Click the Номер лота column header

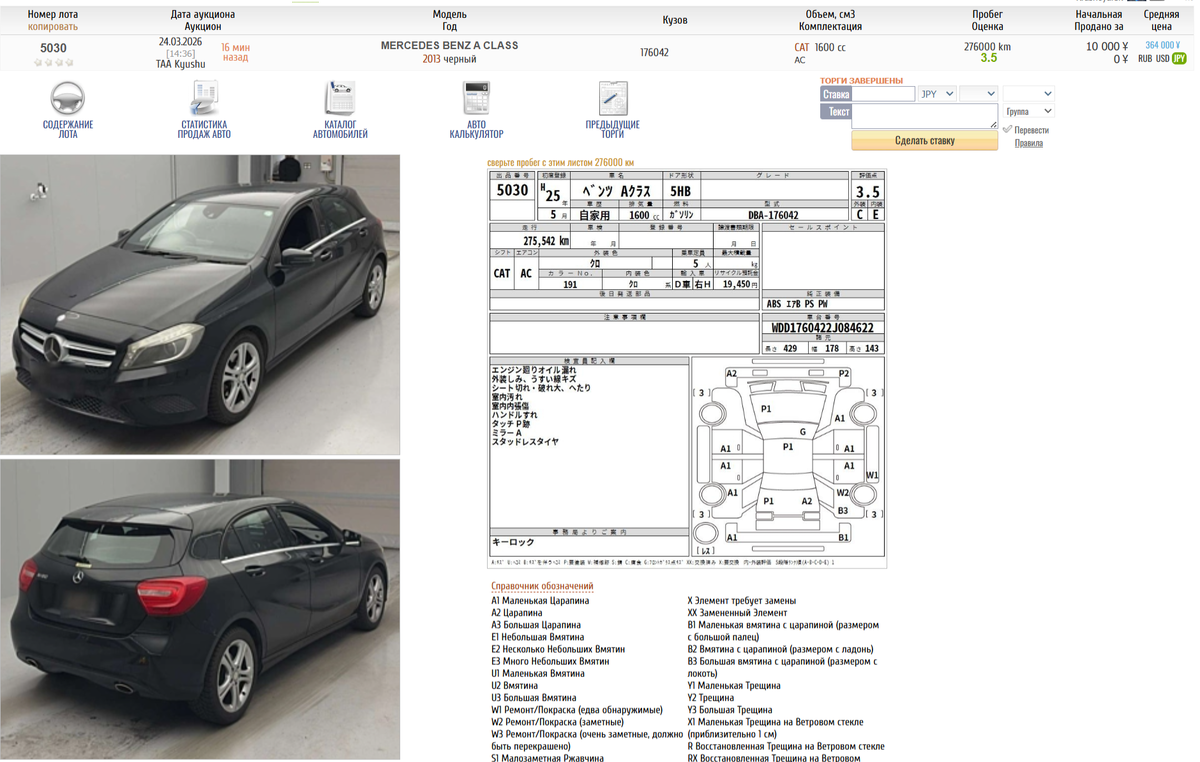click(x=53, y=15)
